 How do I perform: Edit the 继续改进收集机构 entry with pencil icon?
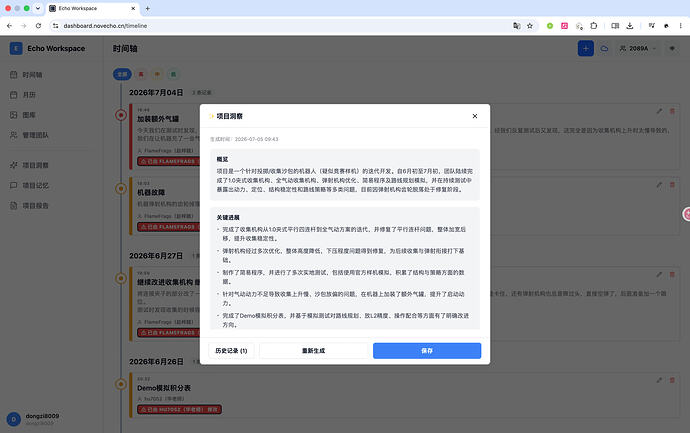click(659, 274)
